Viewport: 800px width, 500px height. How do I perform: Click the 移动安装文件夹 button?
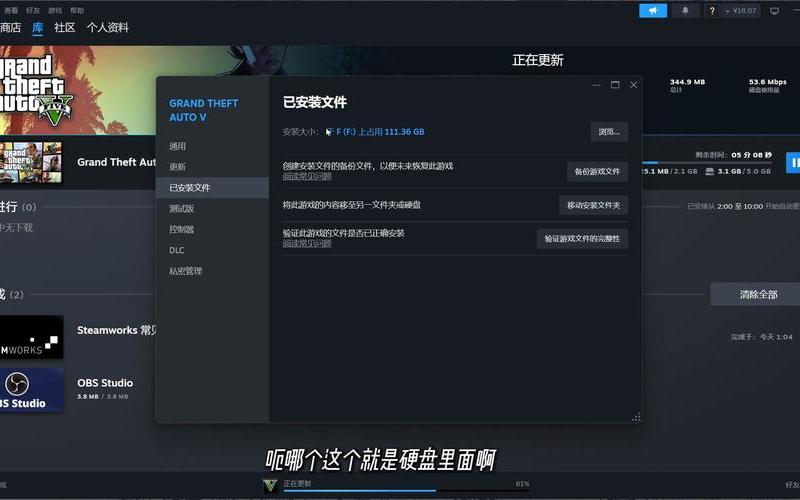click(594, 205)
